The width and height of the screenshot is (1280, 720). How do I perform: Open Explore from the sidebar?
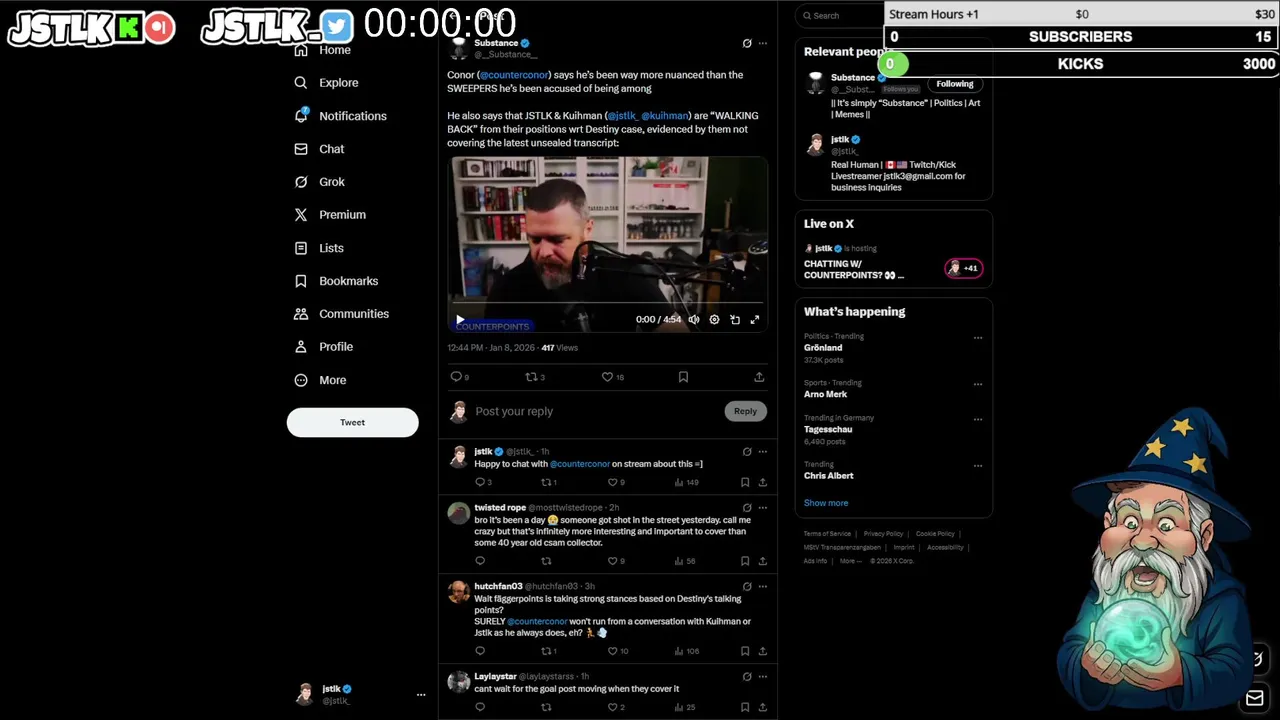pos(326,83)
